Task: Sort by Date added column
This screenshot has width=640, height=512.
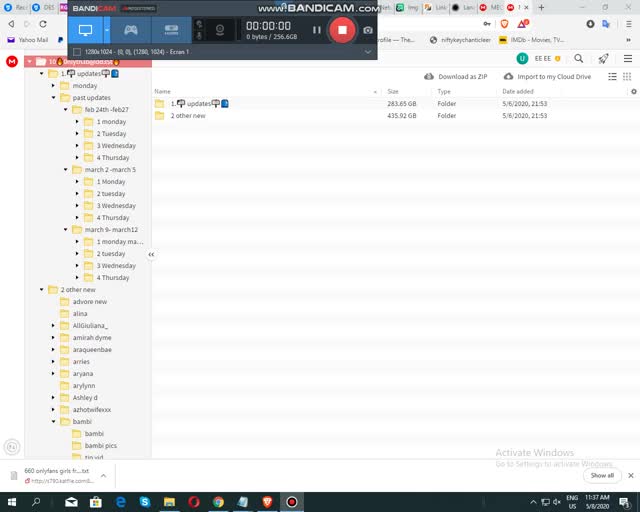Action: [518, 91]
